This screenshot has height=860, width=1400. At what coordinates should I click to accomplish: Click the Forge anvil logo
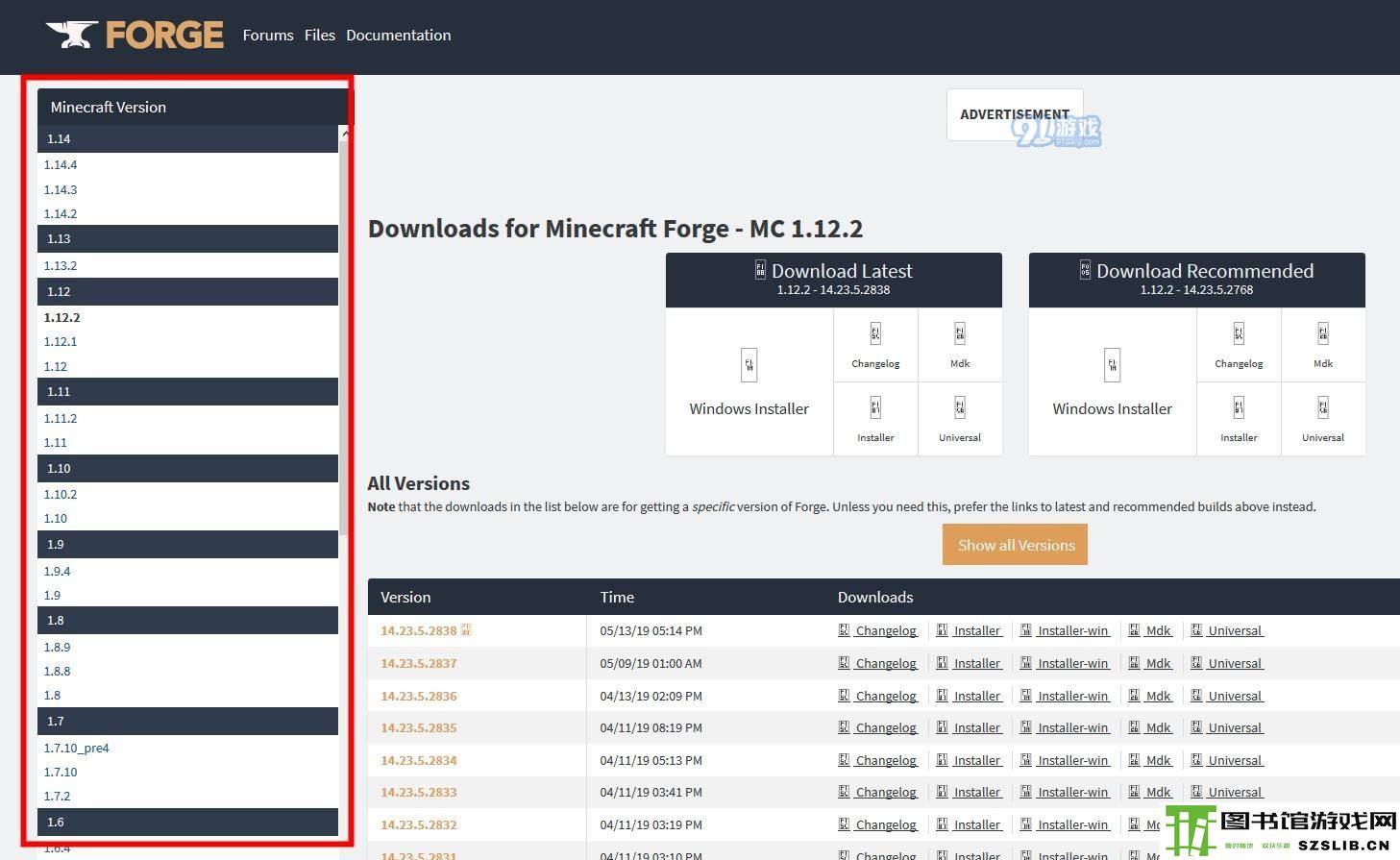click(135, 35)
